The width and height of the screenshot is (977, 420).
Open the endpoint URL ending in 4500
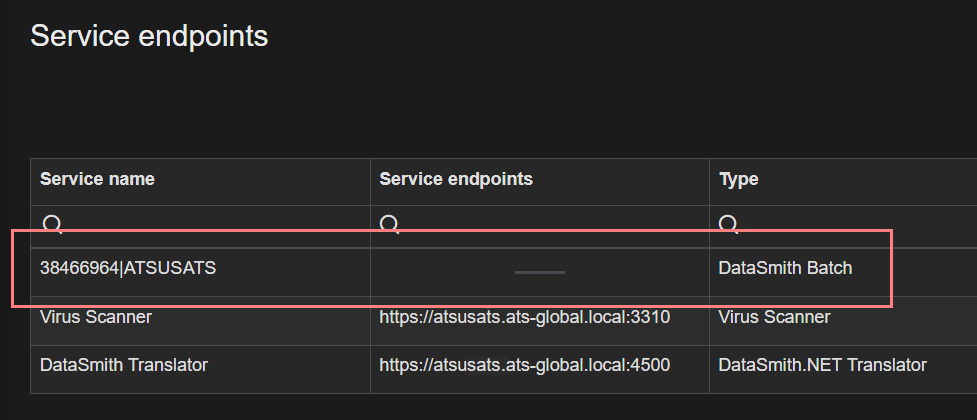pos(524,365)
